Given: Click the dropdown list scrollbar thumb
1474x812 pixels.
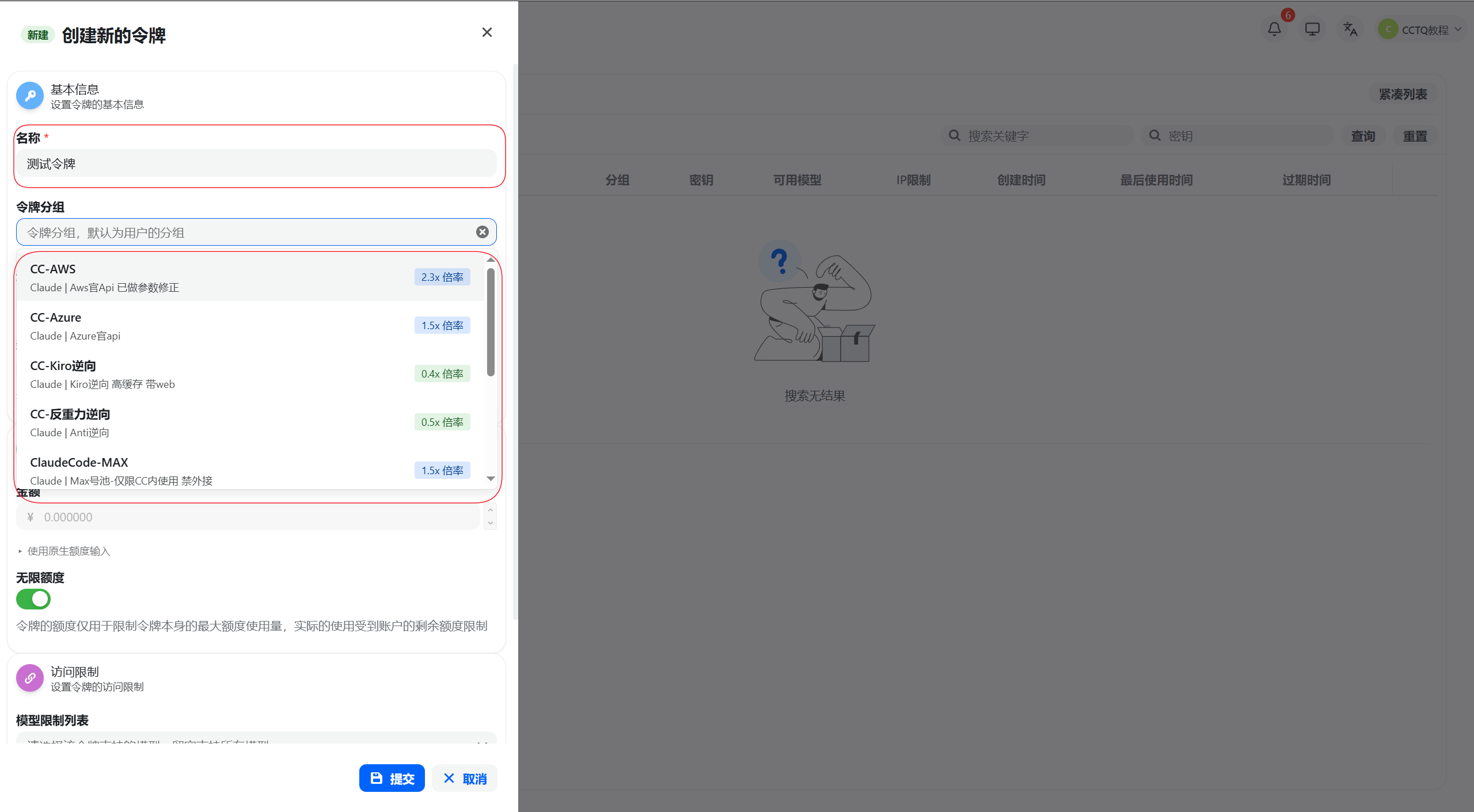Looking at the screenshot, I should [x=491, y=322].
